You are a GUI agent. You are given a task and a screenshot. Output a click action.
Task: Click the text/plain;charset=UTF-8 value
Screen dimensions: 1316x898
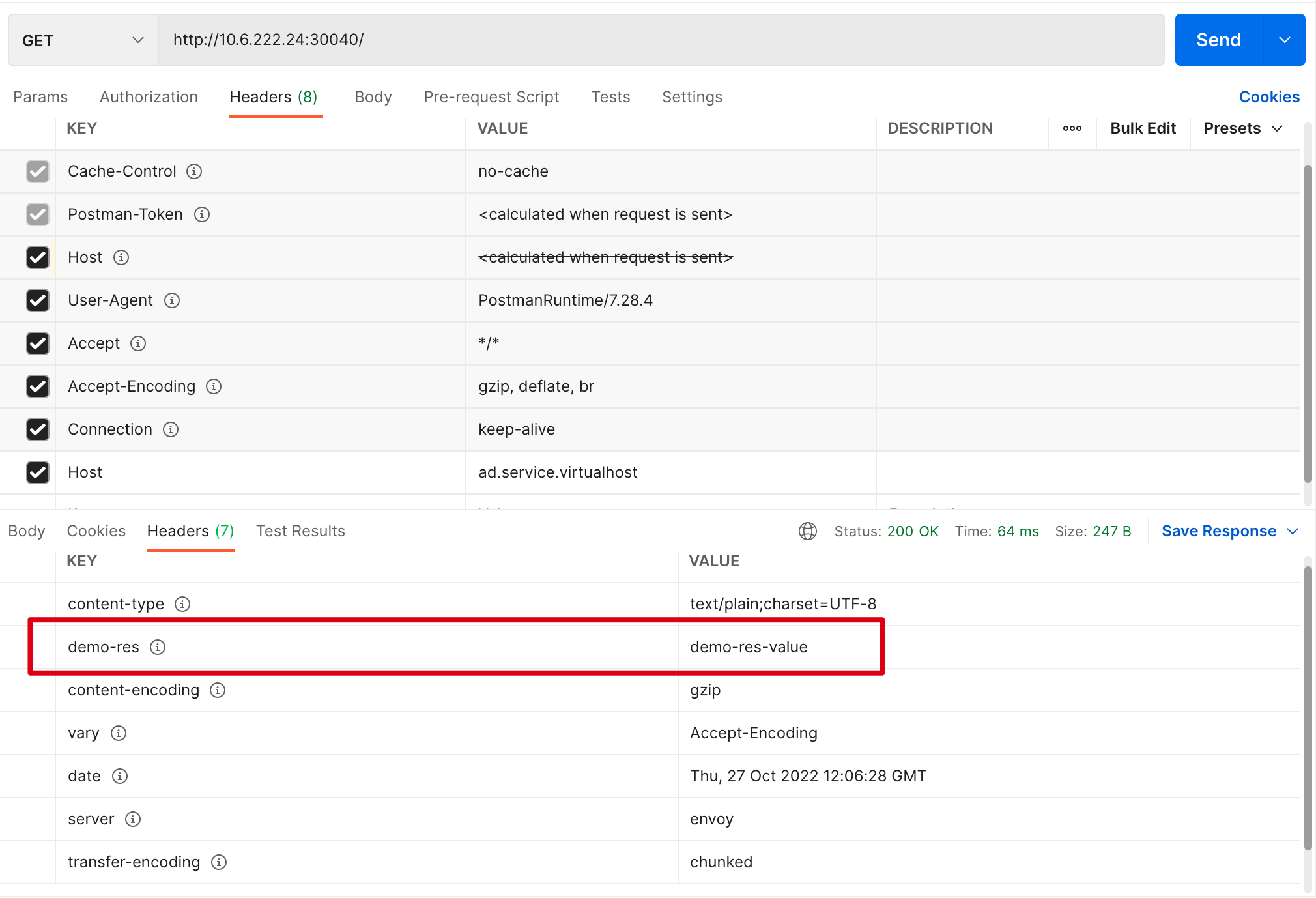pyautogui.click(x=783, y=604)
